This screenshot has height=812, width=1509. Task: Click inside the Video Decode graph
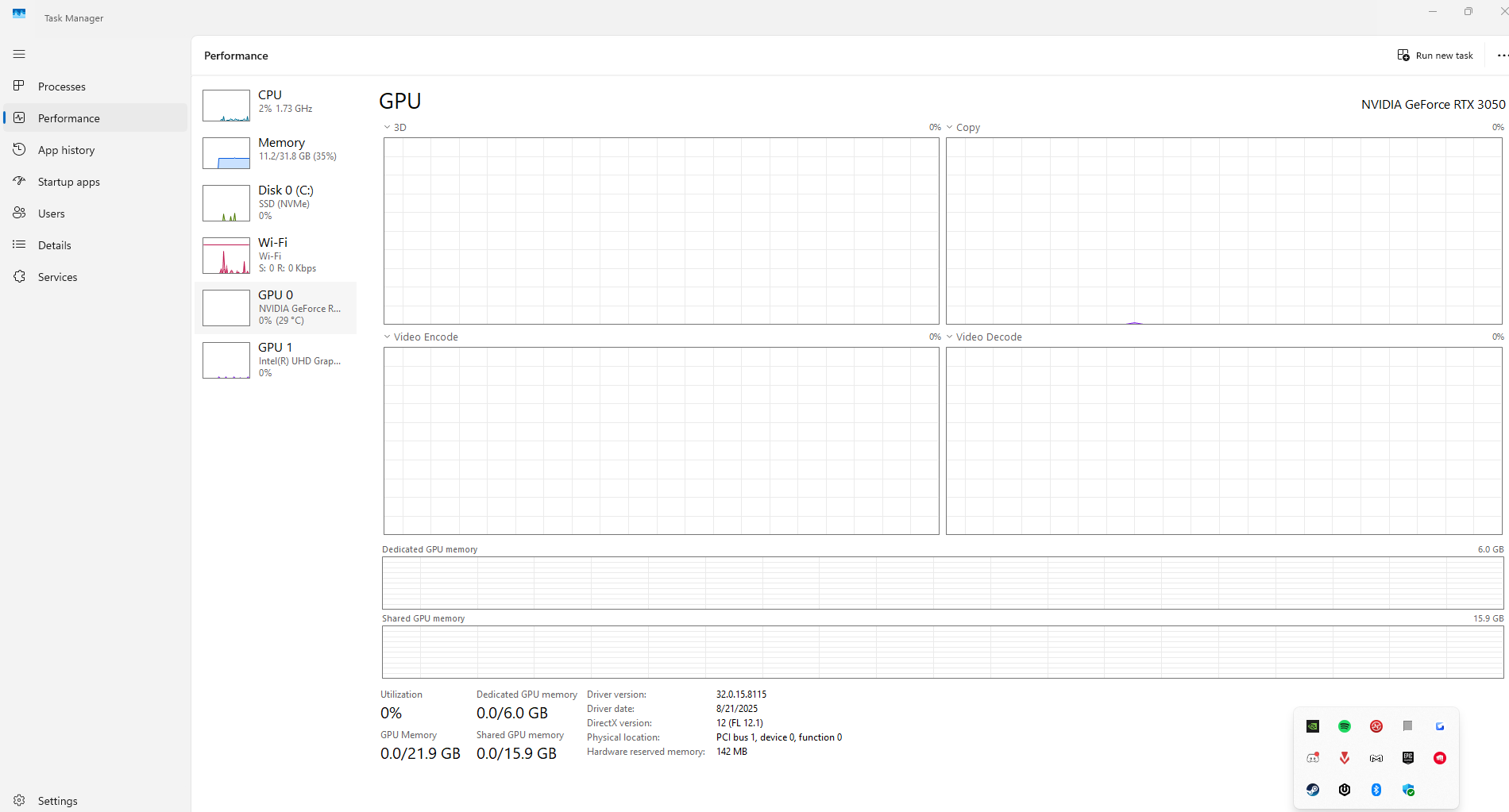click(1224, 441)
